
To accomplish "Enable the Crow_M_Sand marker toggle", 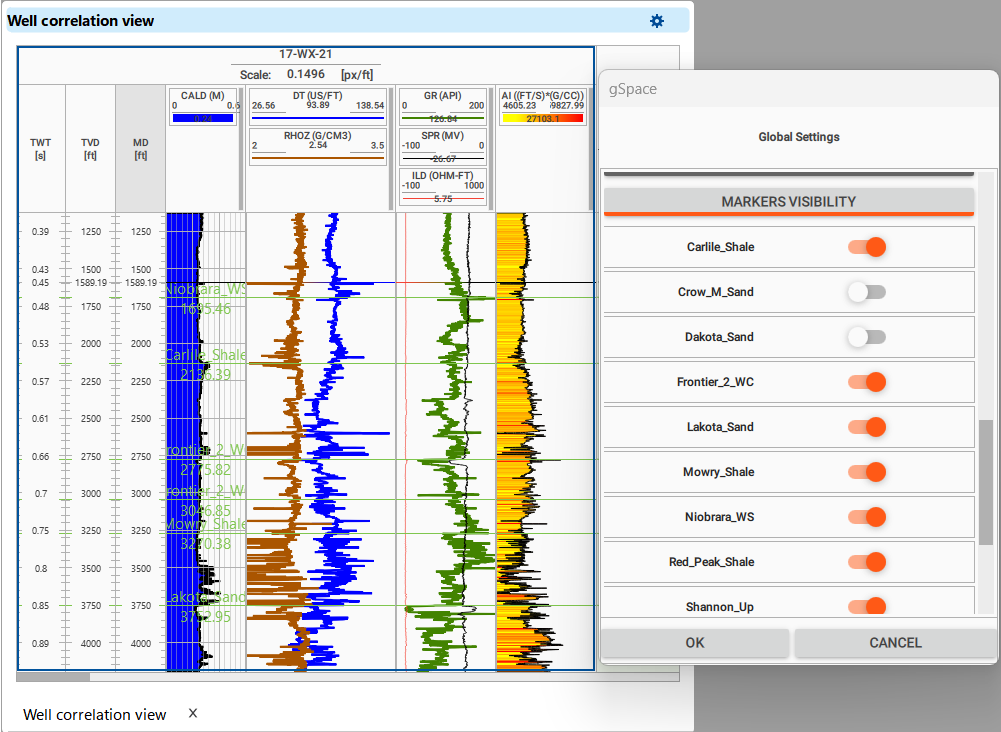I will (x=867, y=292).
